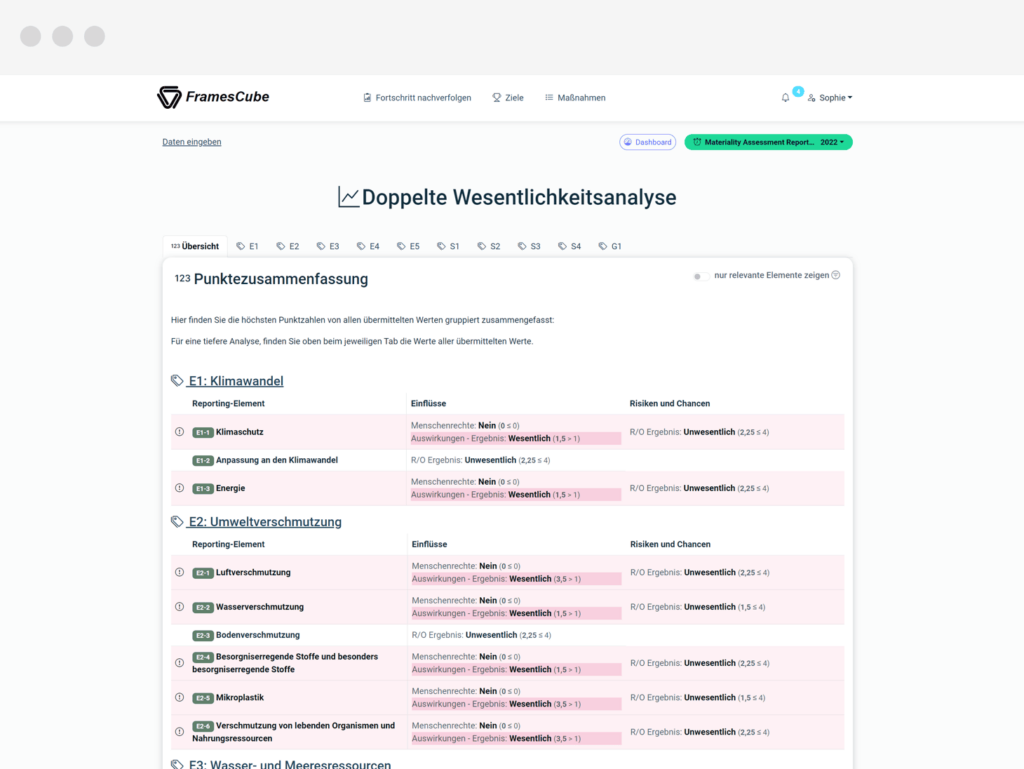
Task: Click the Luftverschmutzung row label
Action: 253,573
